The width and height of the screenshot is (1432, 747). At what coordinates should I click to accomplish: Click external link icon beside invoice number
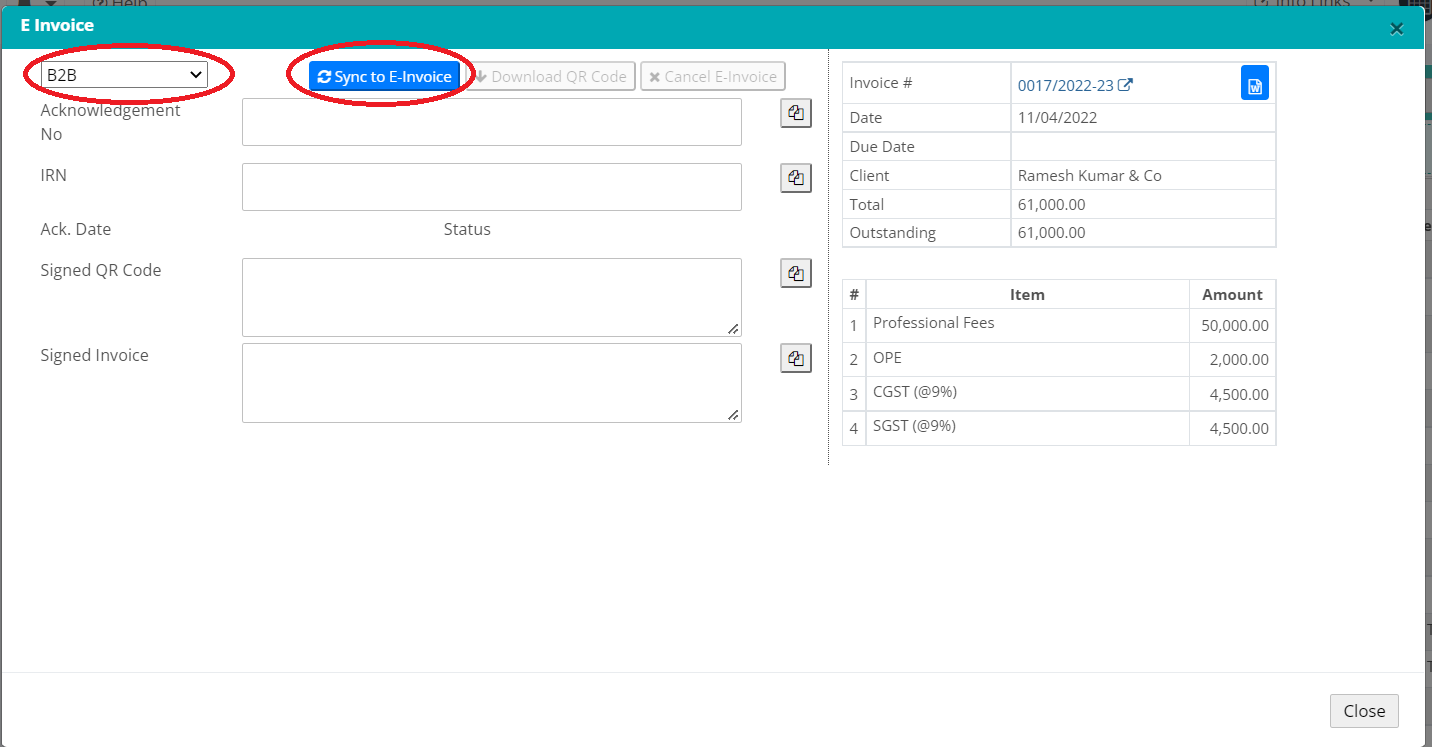1125,86
